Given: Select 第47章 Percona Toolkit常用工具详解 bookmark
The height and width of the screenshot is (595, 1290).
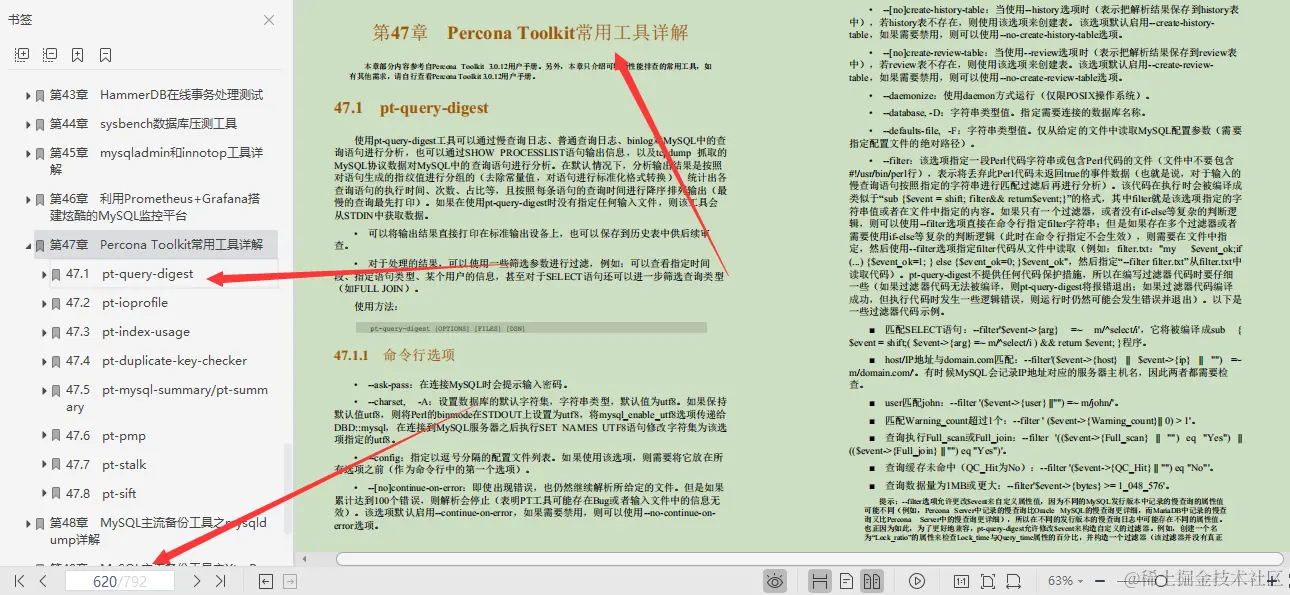Looking at the screenshot, I should [156, 245].
